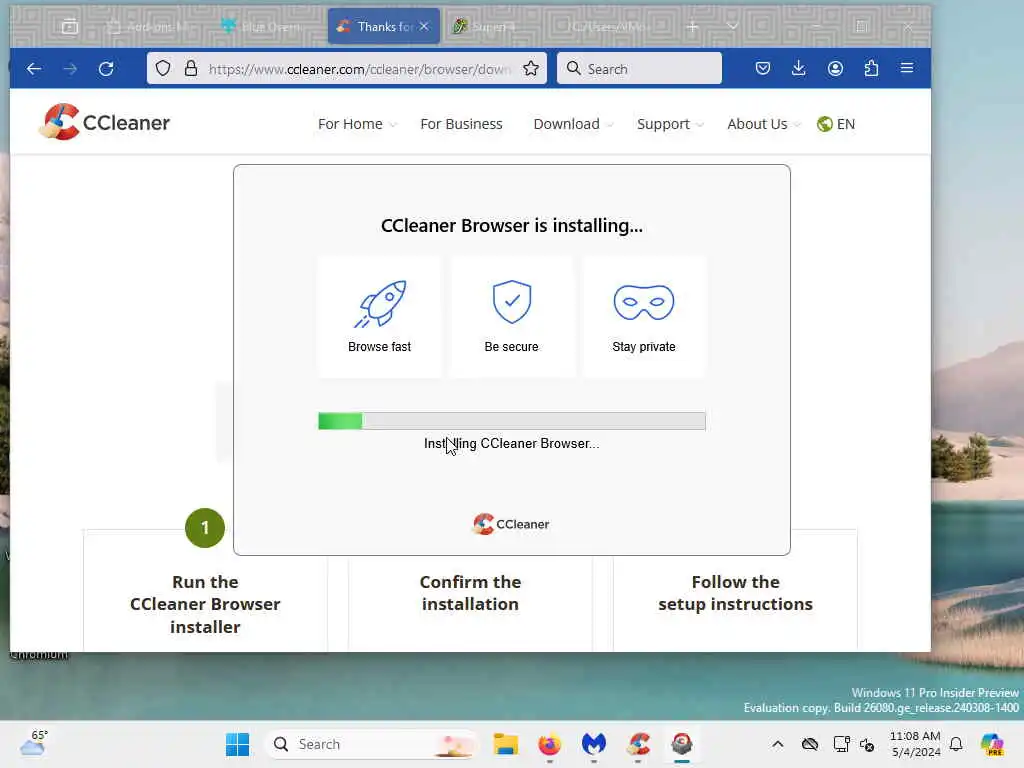Click Run the CCleaner Browser installer text

[205, 604]
